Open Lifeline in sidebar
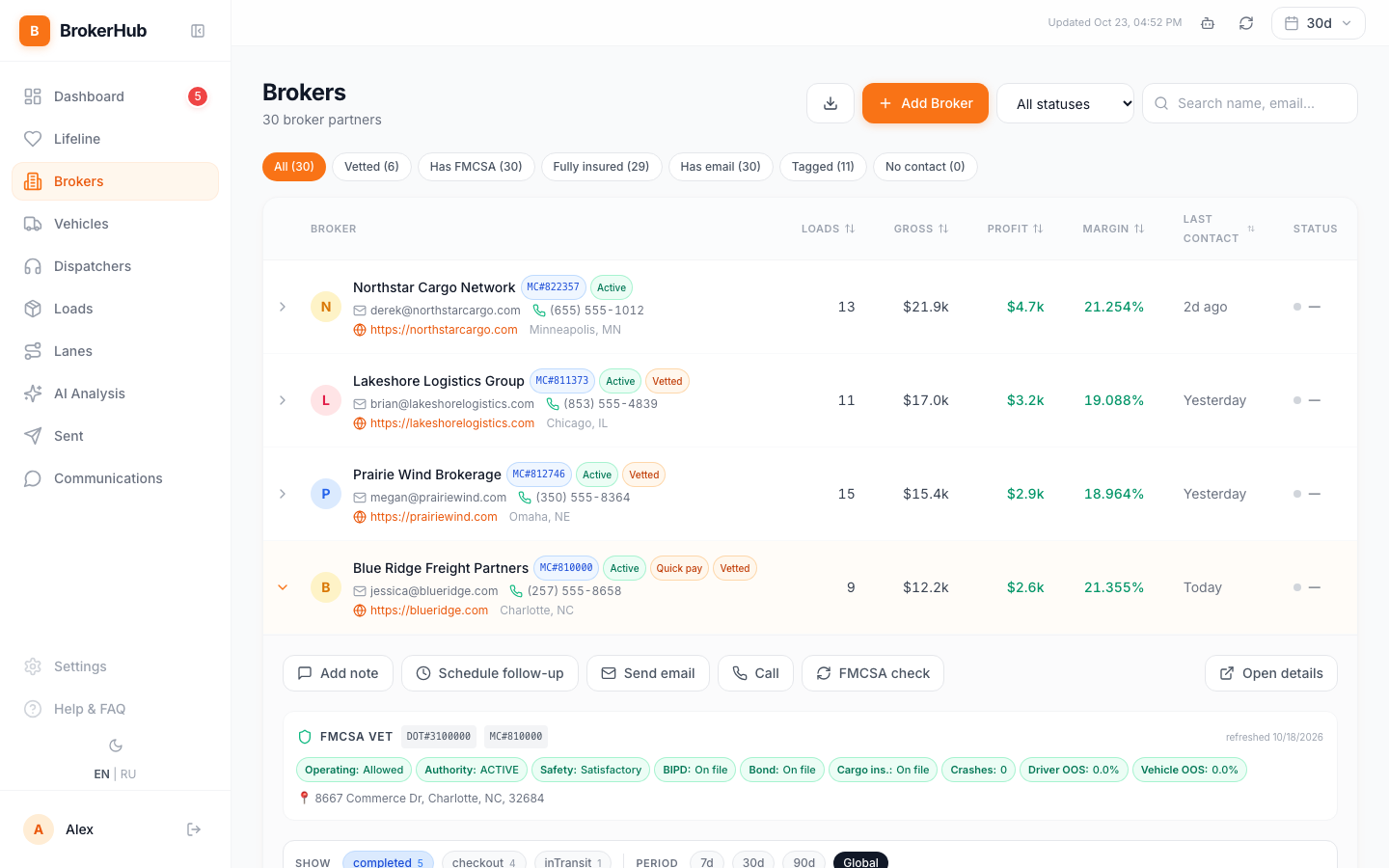 click(x=115, y=139)
